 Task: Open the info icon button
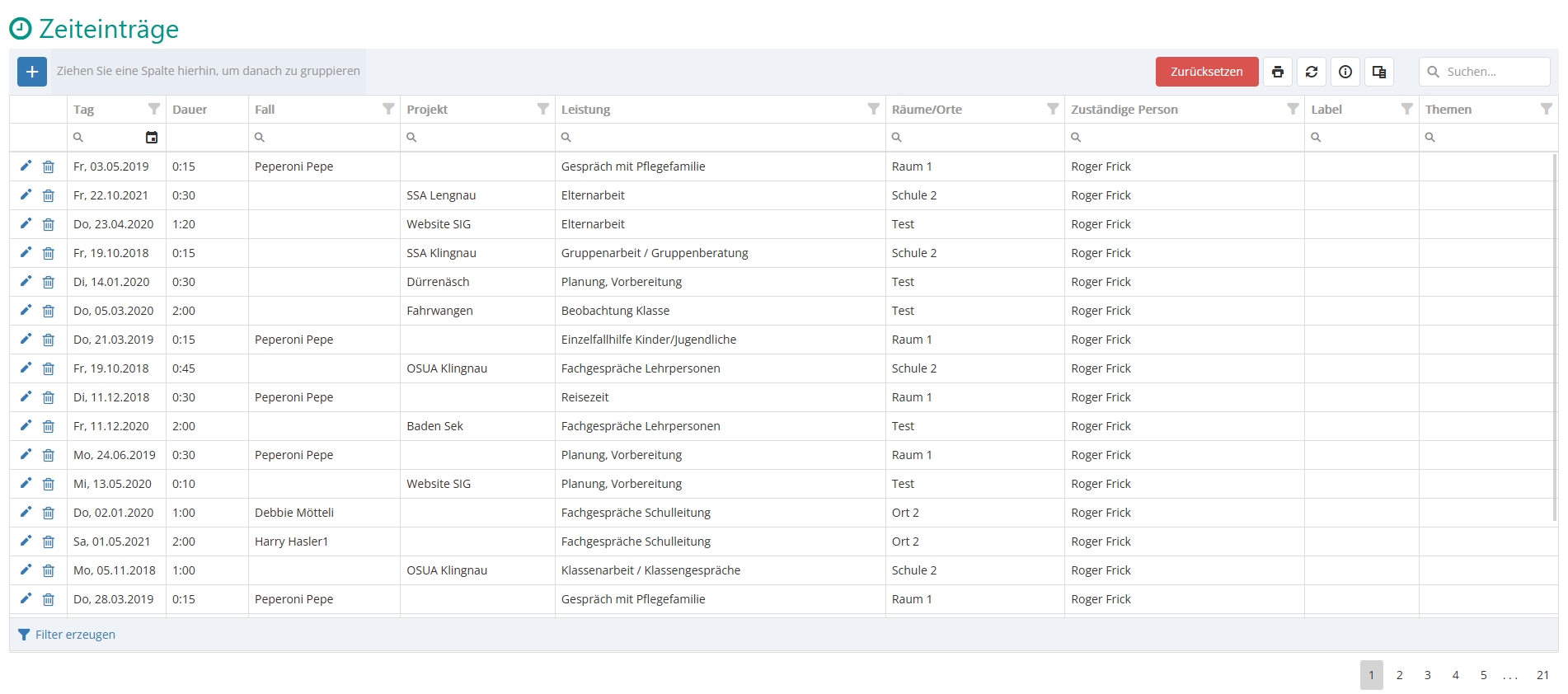pos(1345,72)
